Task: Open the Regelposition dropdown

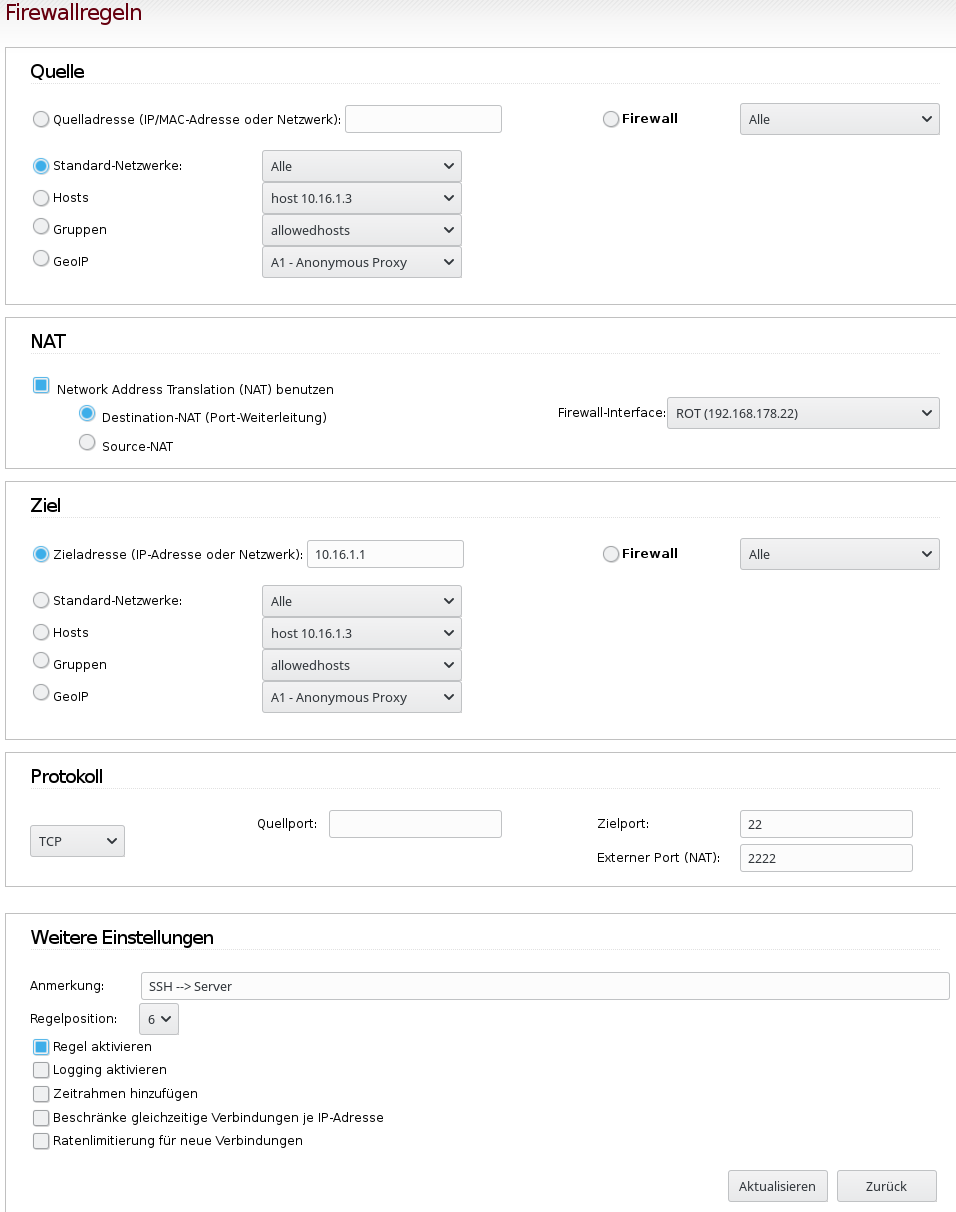Action: [159, 1019]
